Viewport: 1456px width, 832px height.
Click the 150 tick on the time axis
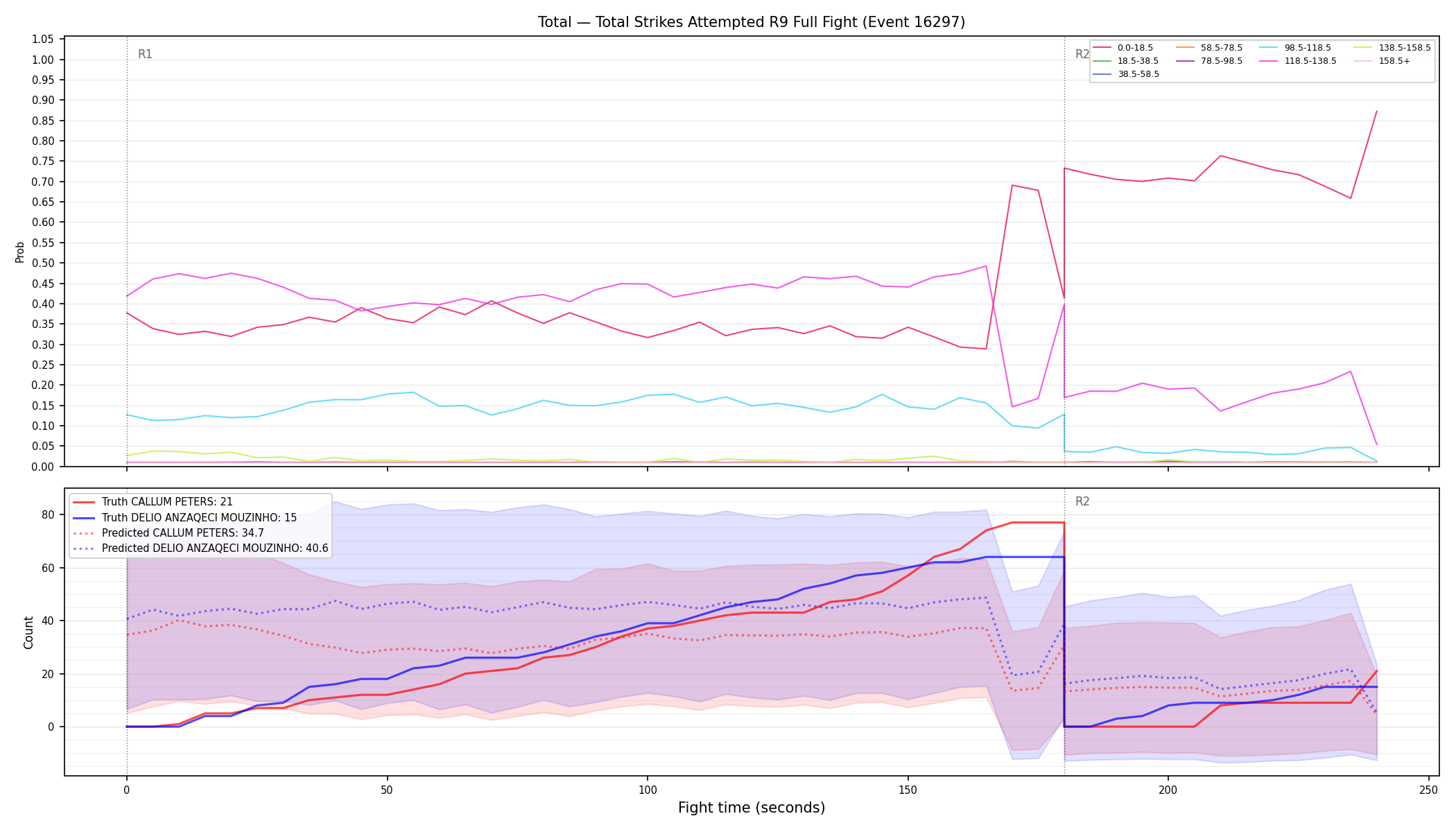click(x=908, y=790)
